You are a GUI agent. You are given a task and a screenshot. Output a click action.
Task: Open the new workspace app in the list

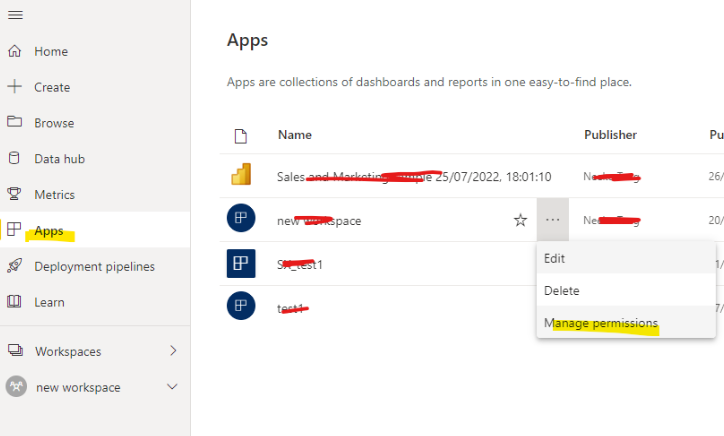click(x=319, y=221)
